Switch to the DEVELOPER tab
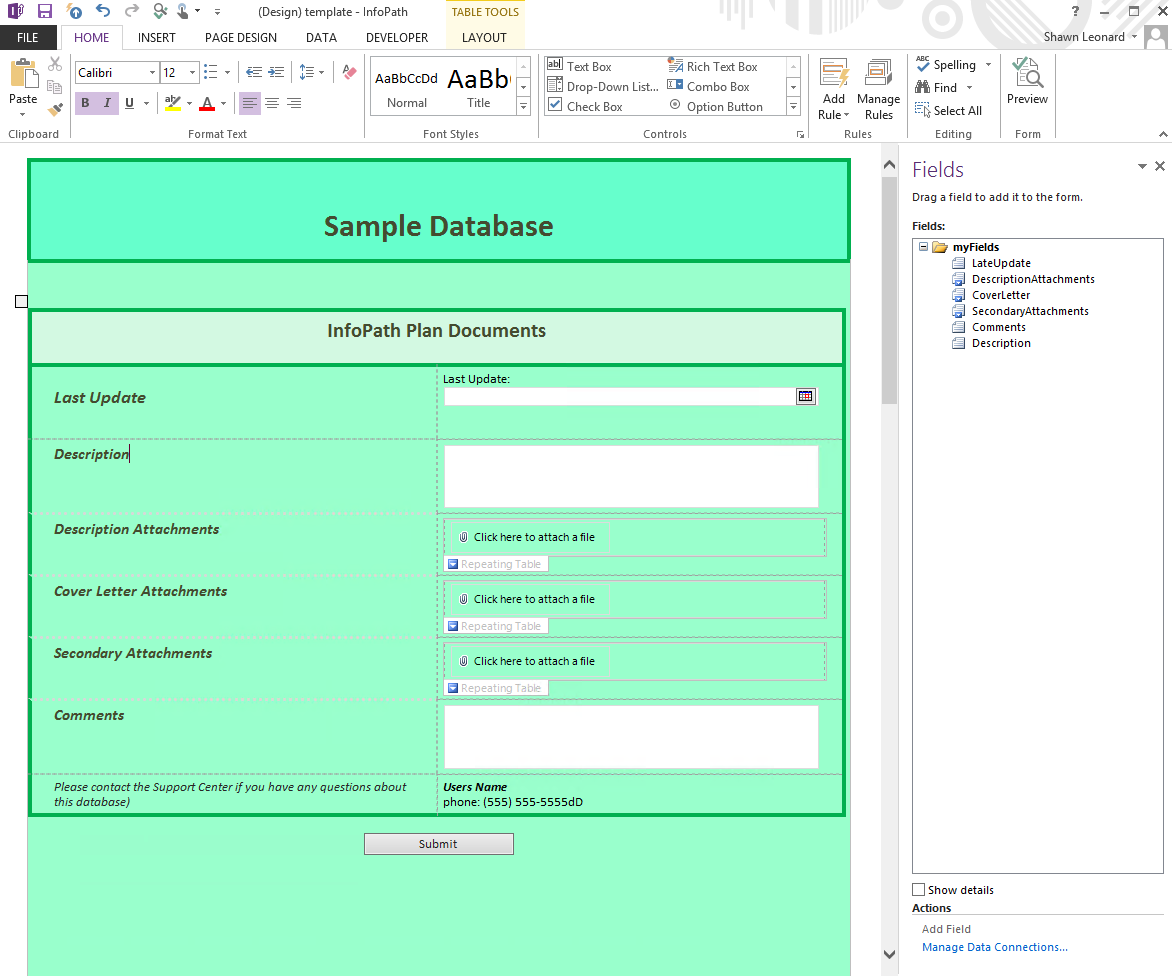Viewport: 1172px width, 976px height. [x=397, y=37]
